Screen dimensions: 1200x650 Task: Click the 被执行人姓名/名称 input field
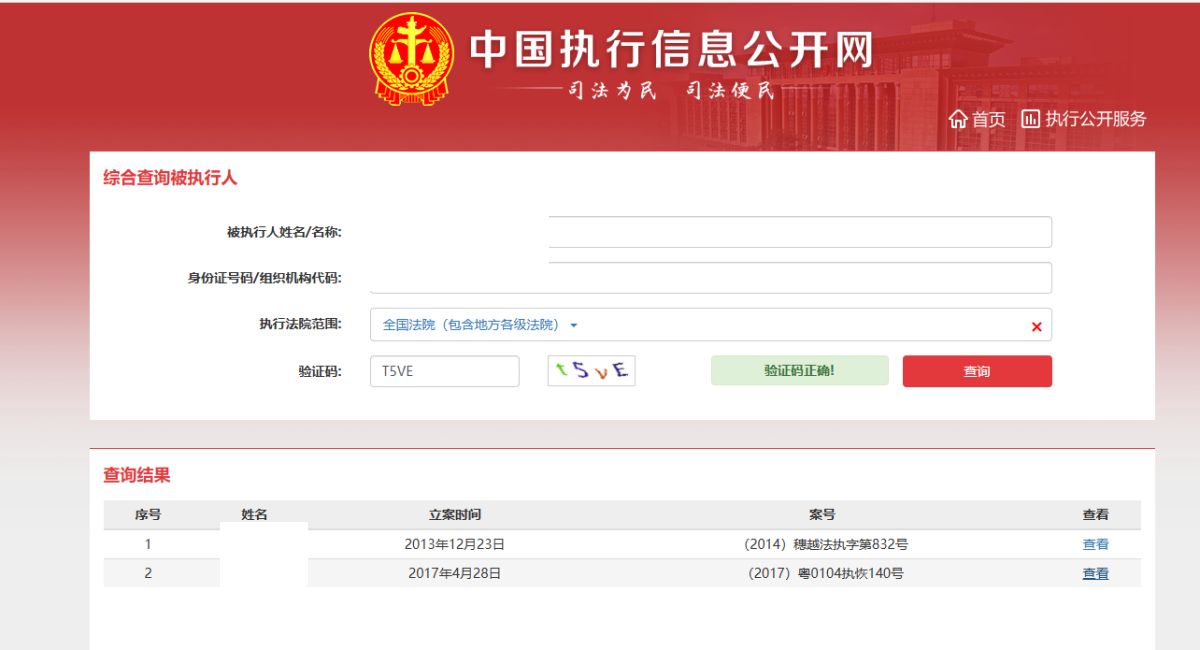(800, 232)
